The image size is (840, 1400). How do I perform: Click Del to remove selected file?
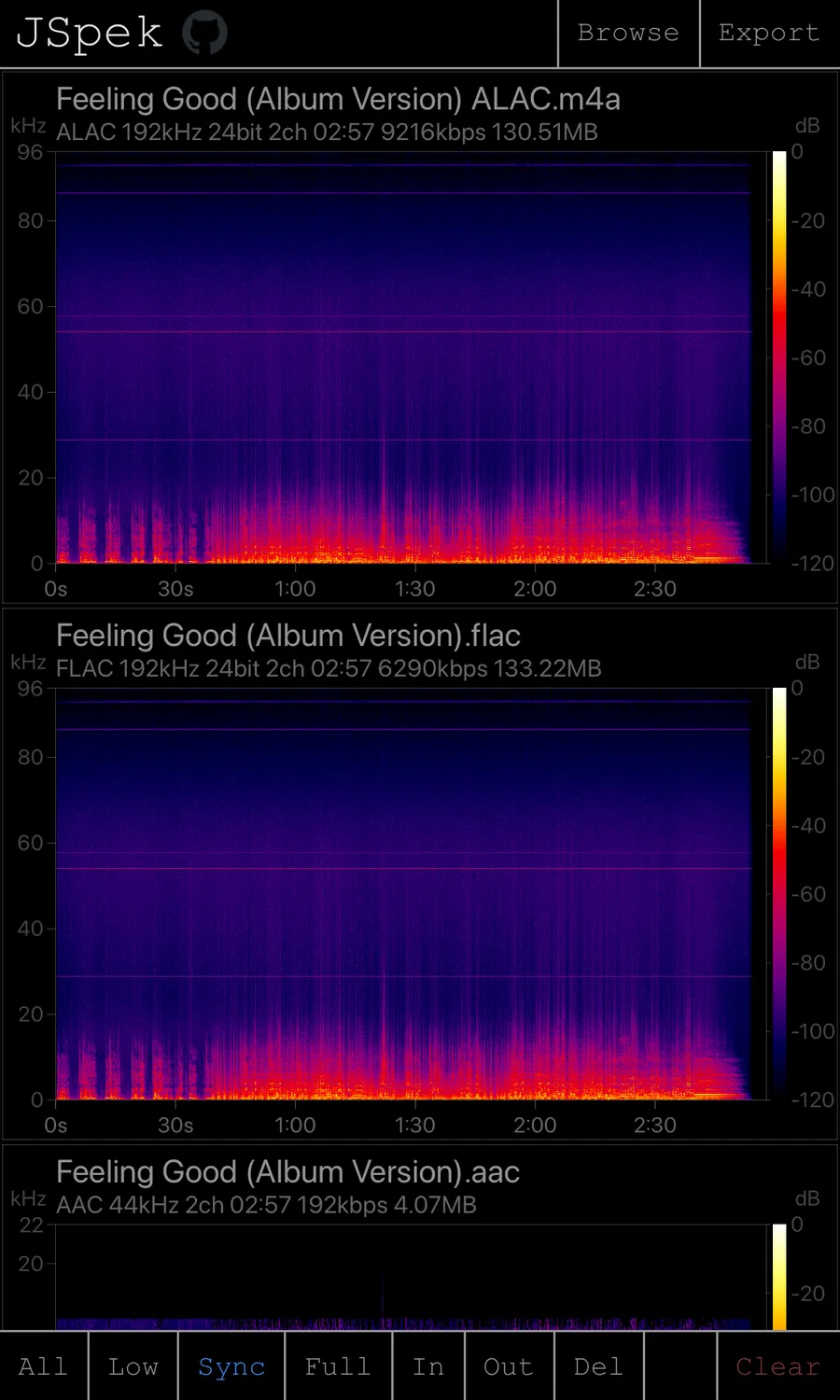[598, 1366]
